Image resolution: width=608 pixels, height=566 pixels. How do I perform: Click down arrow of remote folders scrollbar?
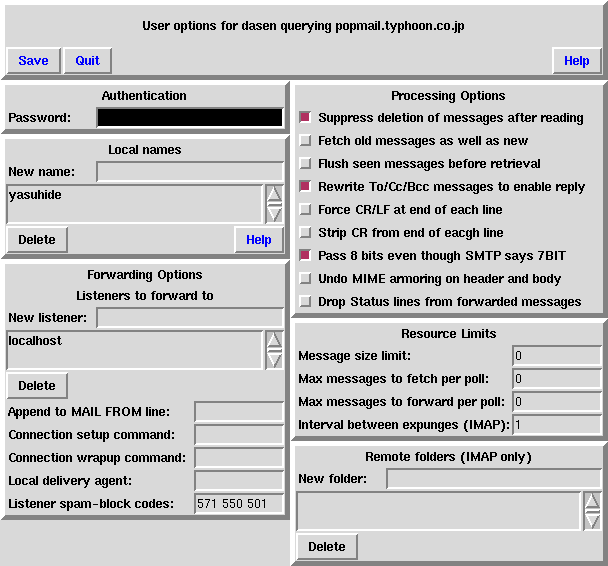coord(592,521)
